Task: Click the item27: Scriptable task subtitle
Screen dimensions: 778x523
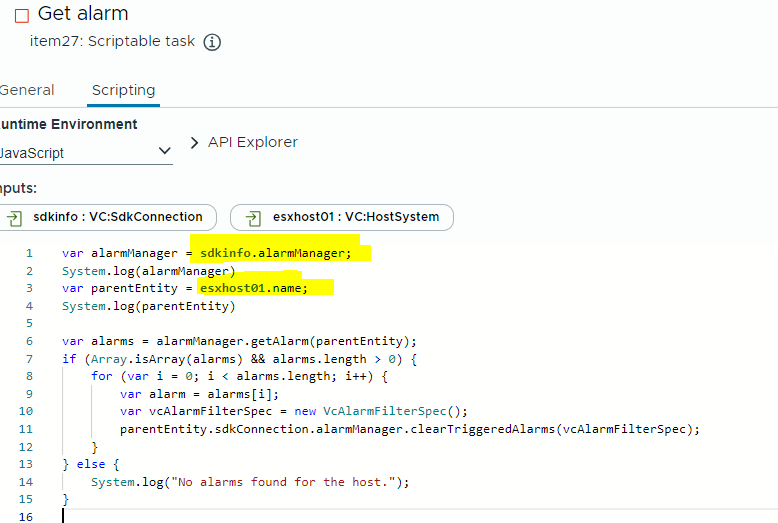Action: 112,41
